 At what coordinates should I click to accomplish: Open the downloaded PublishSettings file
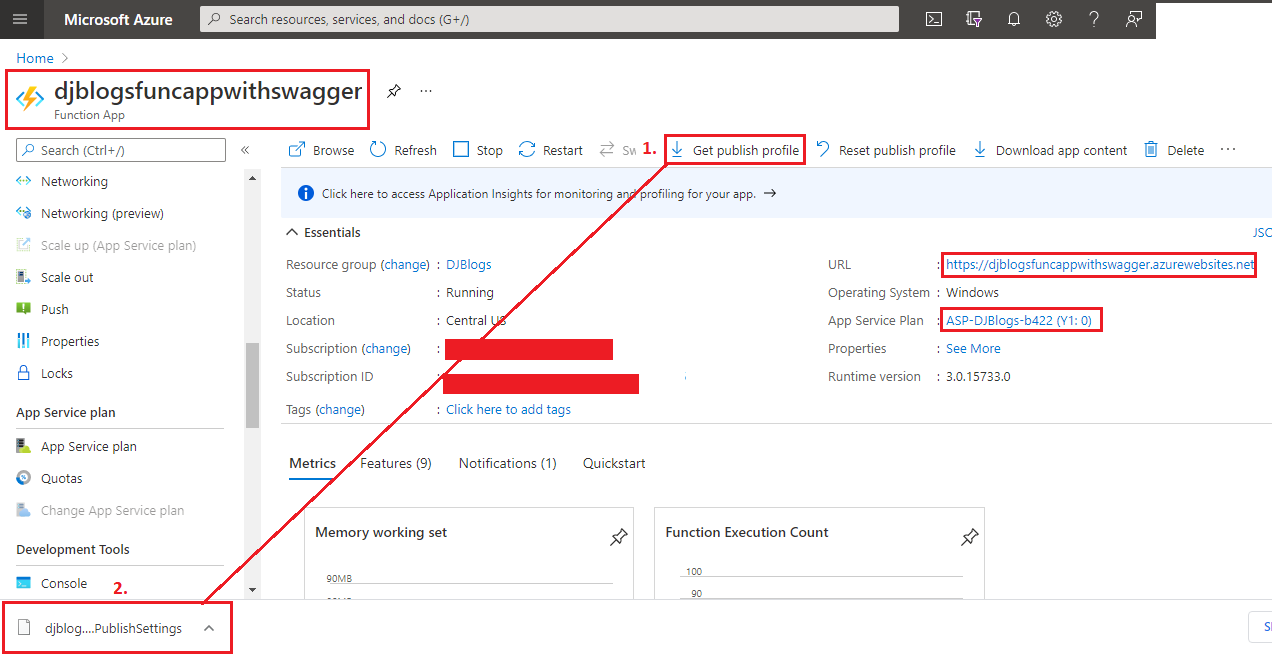[x=113, y=628]
